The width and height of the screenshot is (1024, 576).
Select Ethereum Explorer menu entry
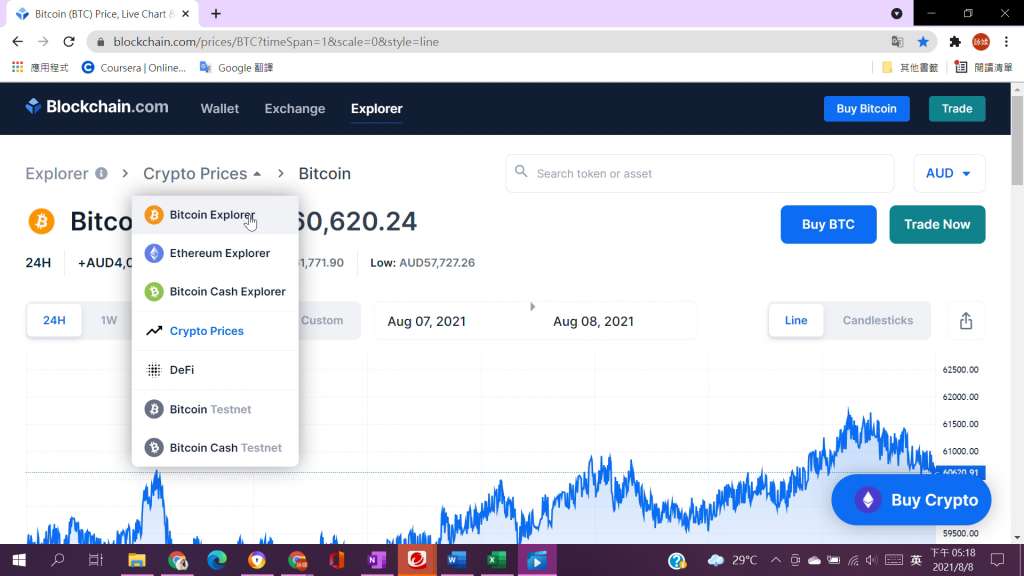(x=215, y=253)
